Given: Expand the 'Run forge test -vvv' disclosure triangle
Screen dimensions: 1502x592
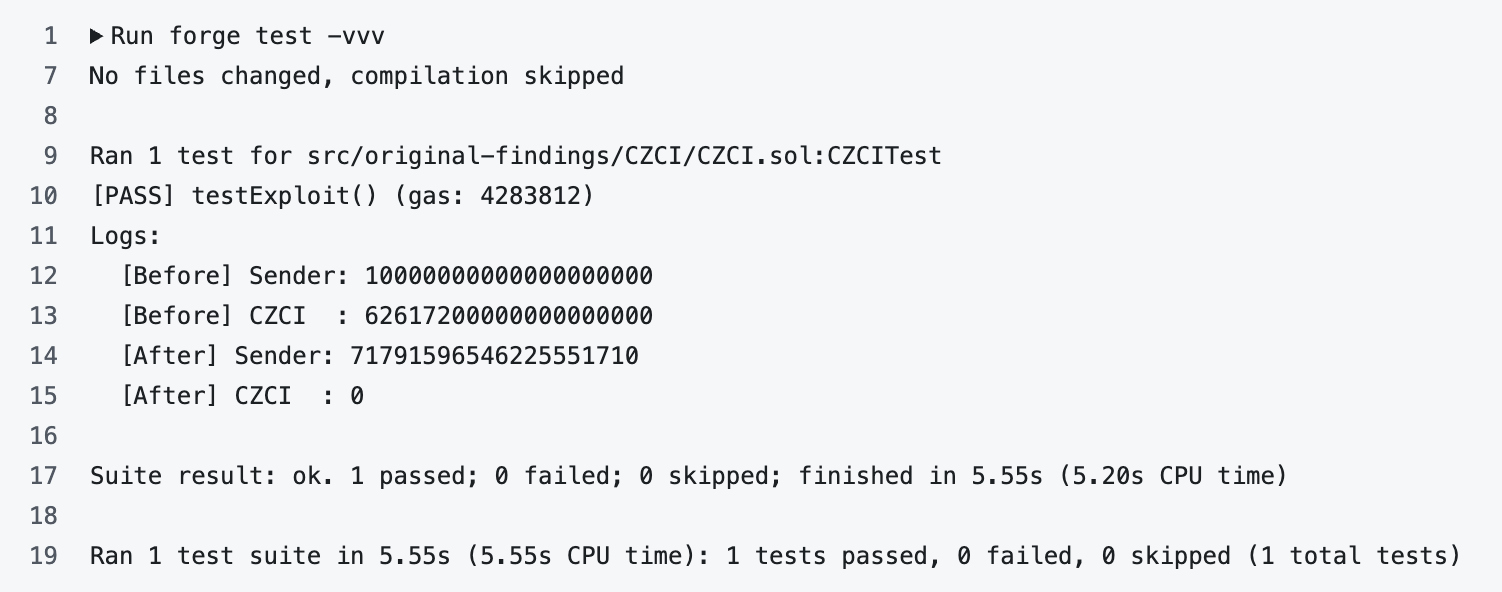Looking at the screenshot, I should point(97,37).
